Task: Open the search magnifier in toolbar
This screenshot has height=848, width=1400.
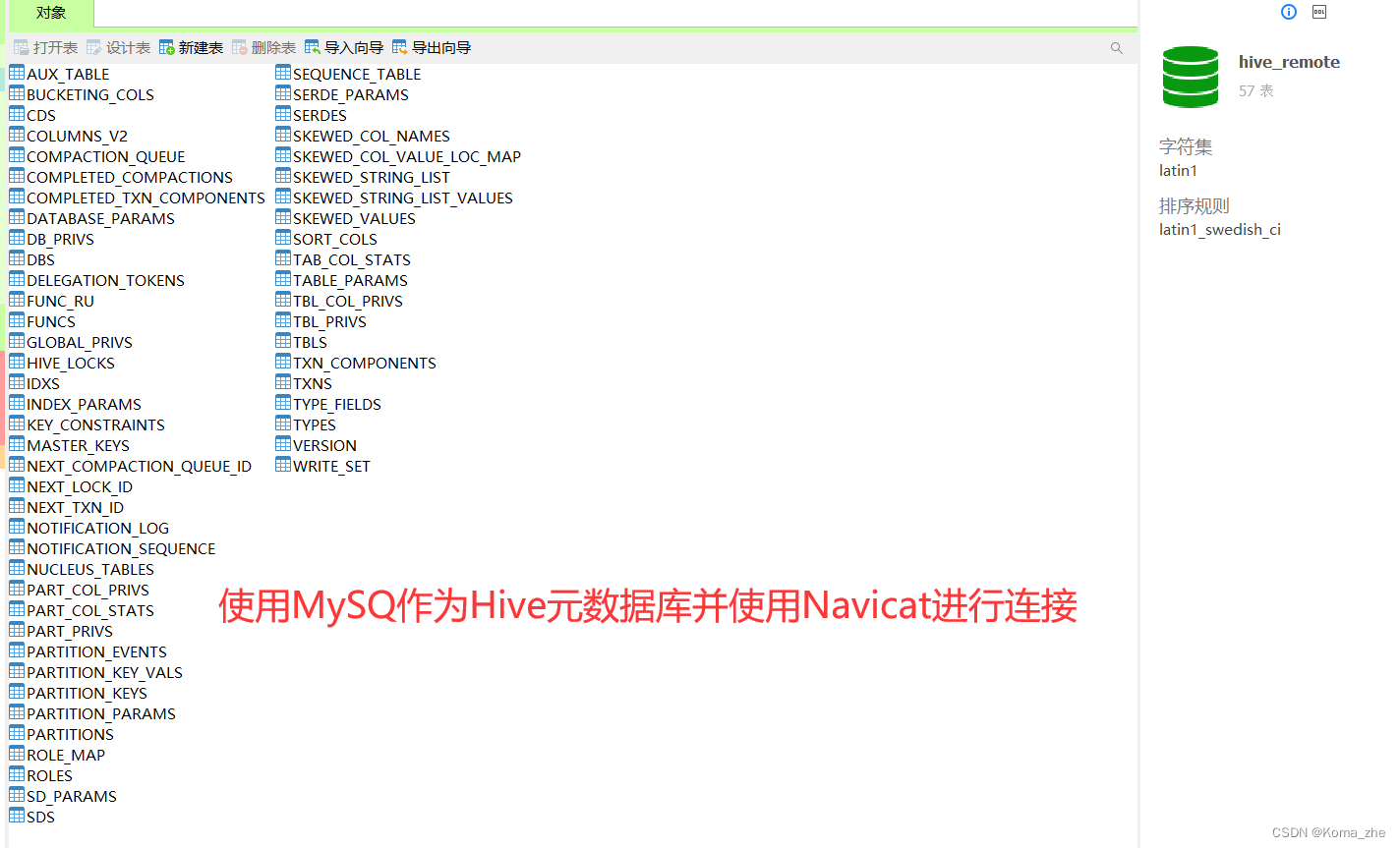Action: pos(1116,47)
